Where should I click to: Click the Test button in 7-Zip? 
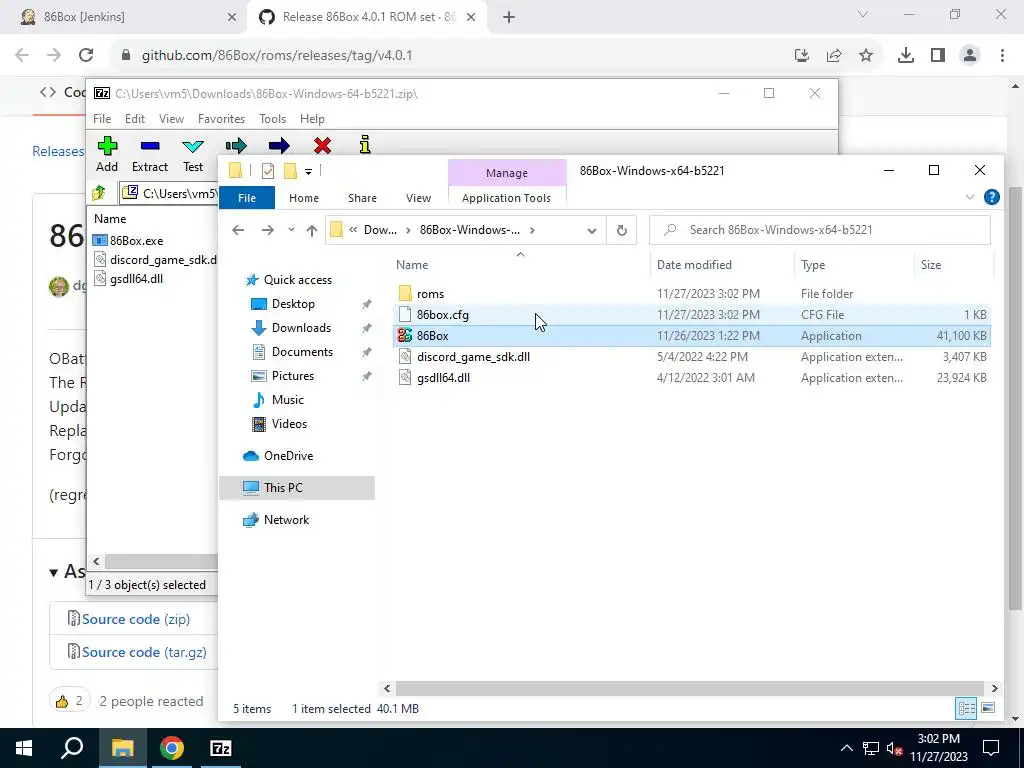[x=193, y=155]
